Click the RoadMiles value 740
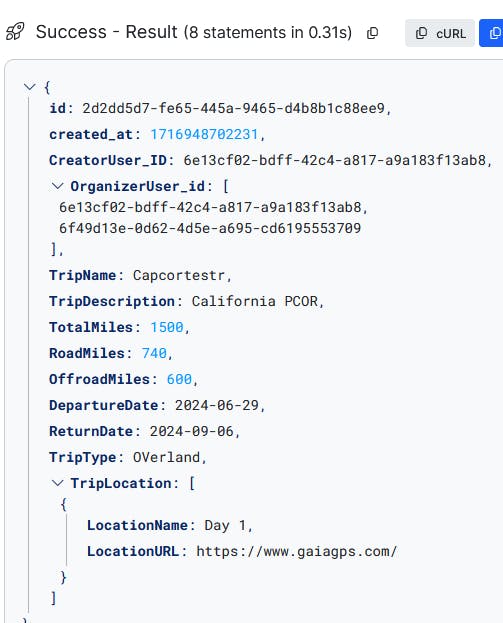Screen dimensions: 503x623 coord(154,353)
